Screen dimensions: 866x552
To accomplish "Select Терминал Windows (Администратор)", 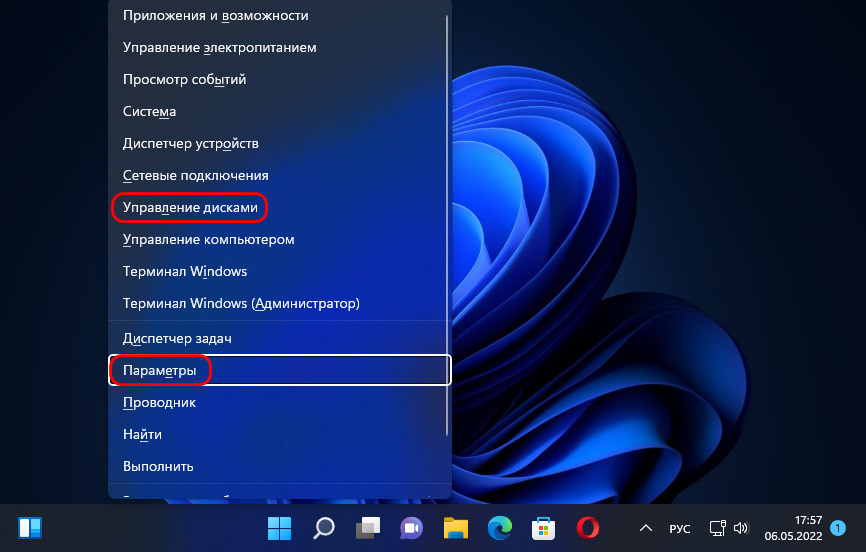I will pyautogui.click(x=240, y=302).
